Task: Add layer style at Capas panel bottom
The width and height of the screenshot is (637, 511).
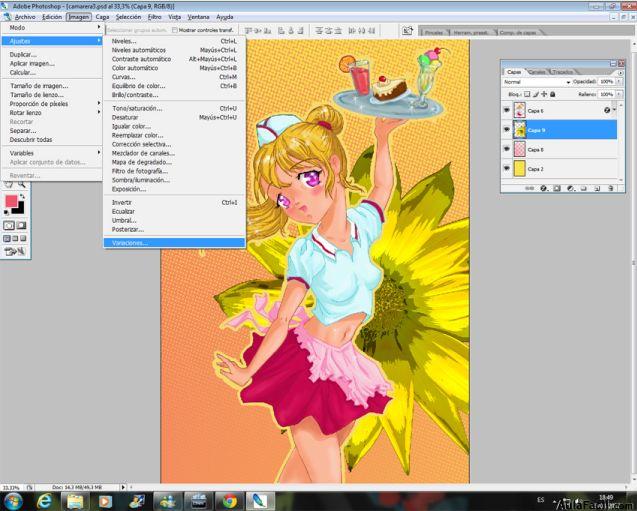Action: pyautogui.click(x=544, y=188)
